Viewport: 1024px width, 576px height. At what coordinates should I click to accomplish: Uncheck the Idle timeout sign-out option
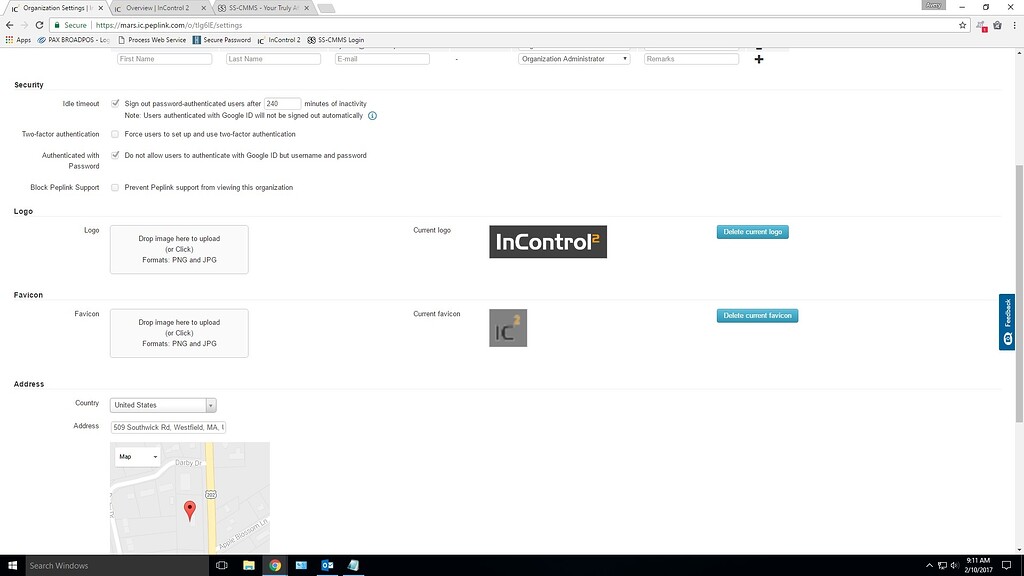point(115,103)
